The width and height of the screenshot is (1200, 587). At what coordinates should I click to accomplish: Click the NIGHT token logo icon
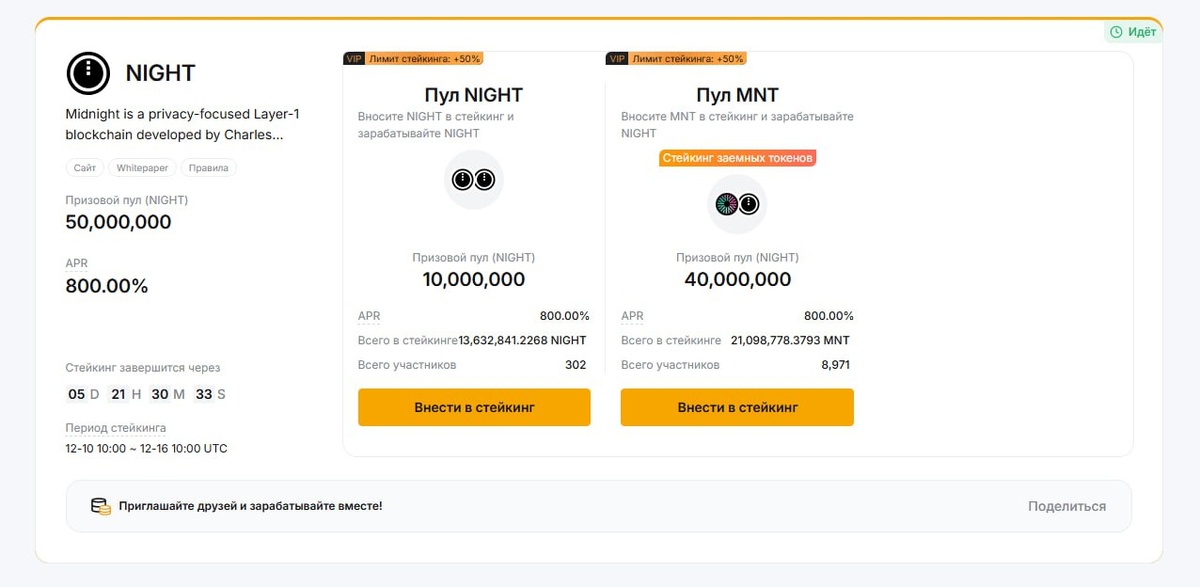[x=88, y=73]
